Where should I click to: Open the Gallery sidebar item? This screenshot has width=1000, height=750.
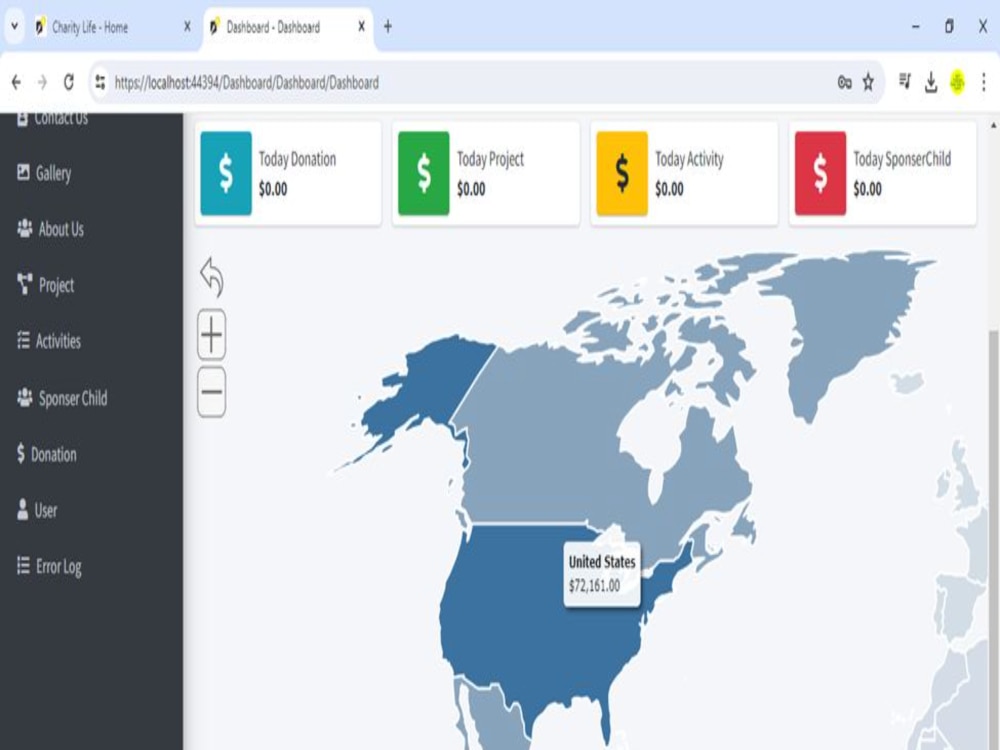click(x=44, y=173)
